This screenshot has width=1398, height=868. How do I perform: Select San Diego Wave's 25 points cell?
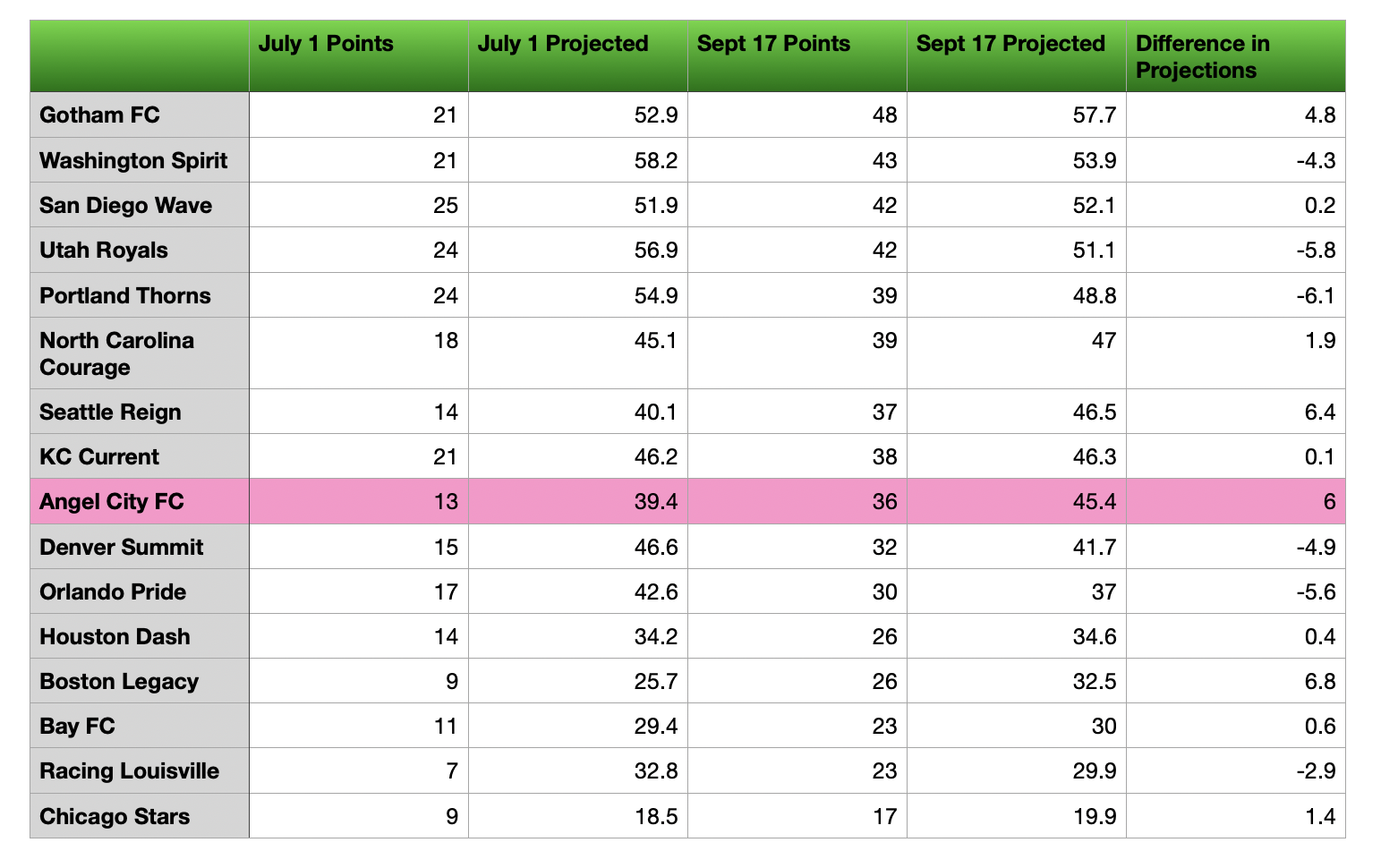coord(359,205)
